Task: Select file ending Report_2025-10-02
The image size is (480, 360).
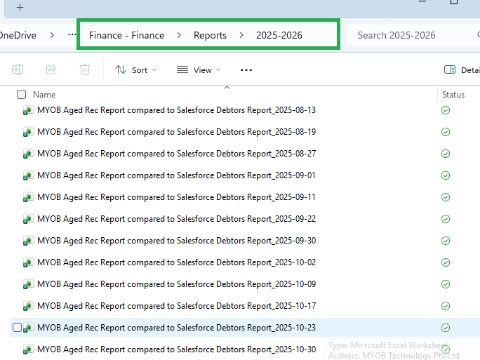Action: (176, 262)
